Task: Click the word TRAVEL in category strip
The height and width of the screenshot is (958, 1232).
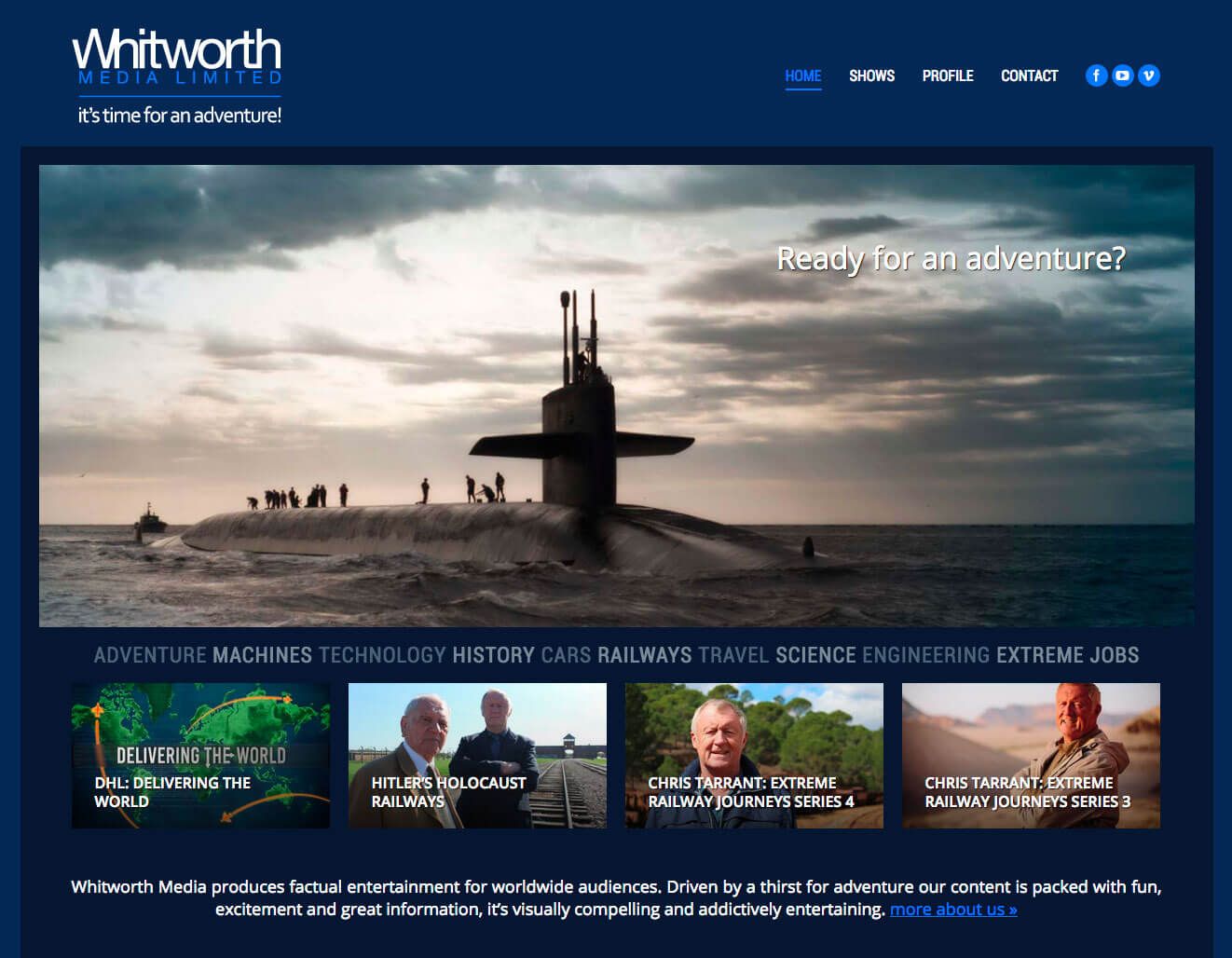Action: [x=733, y=655]
